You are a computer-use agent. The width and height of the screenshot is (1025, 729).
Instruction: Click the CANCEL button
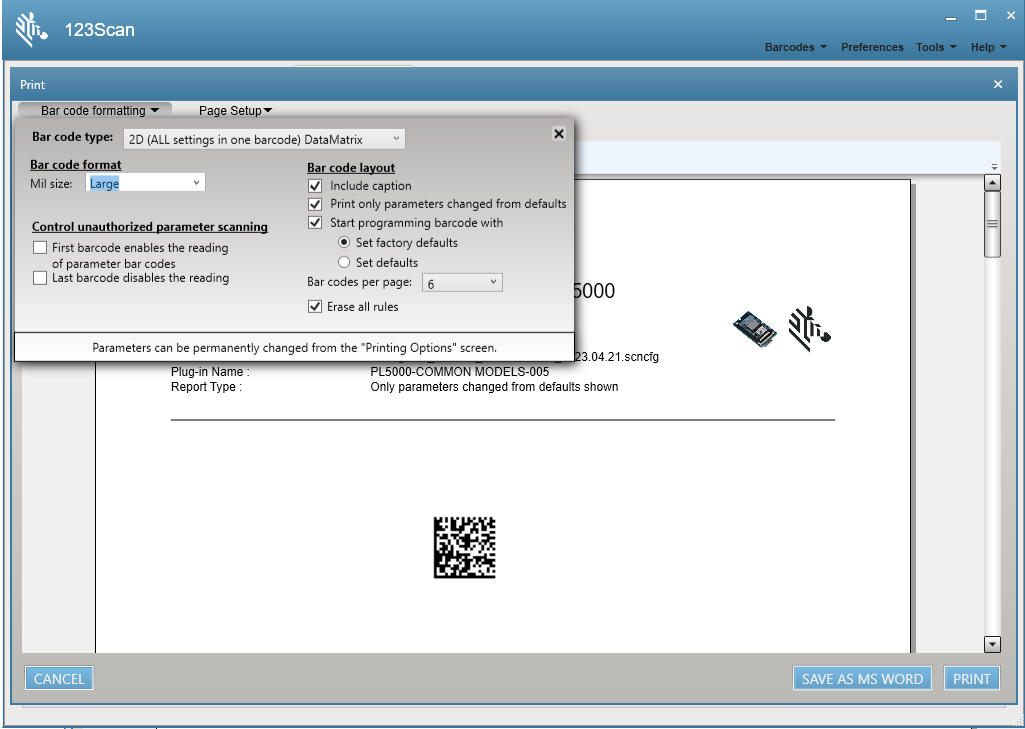(x=59, y=679)
